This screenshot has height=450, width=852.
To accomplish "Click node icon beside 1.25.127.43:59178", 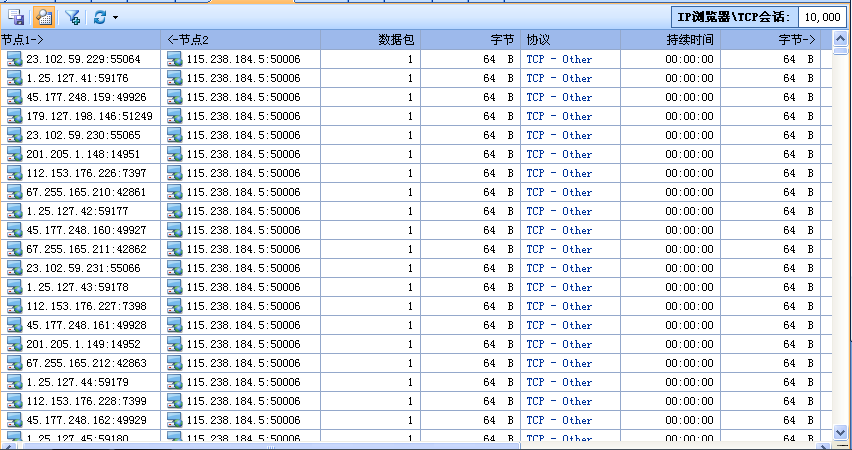I will (15, 288).
